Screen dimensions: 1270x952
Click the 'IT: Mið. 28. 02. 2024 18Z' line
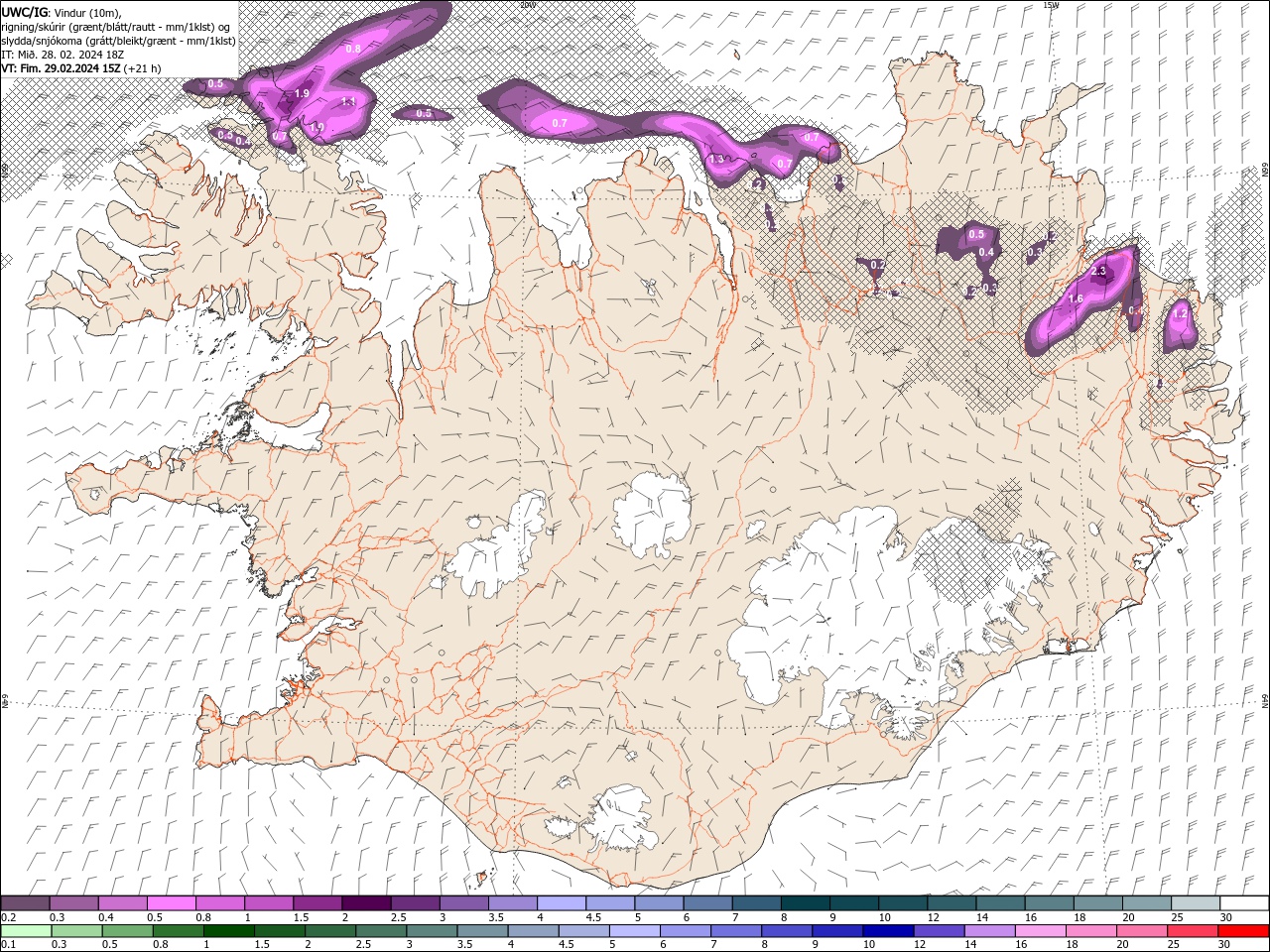point(61,55)
